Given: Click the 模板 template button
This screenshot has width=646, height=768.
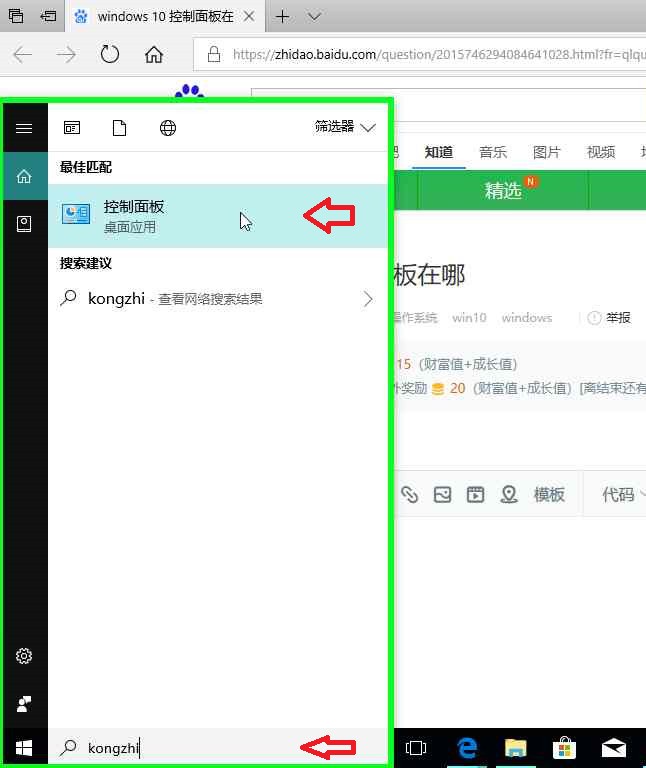Looking at the screenshot, I should (x=549, y=494).
